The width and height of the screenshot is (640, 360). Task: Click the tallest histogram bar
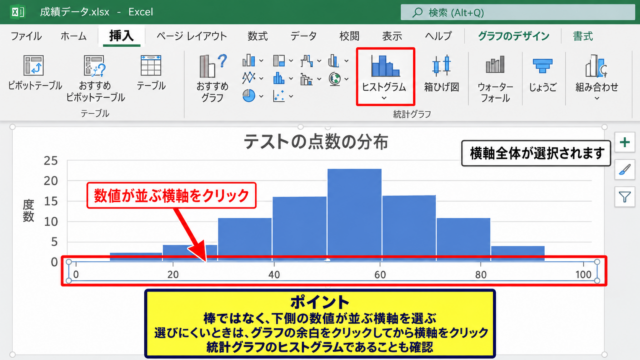(354, 214)
